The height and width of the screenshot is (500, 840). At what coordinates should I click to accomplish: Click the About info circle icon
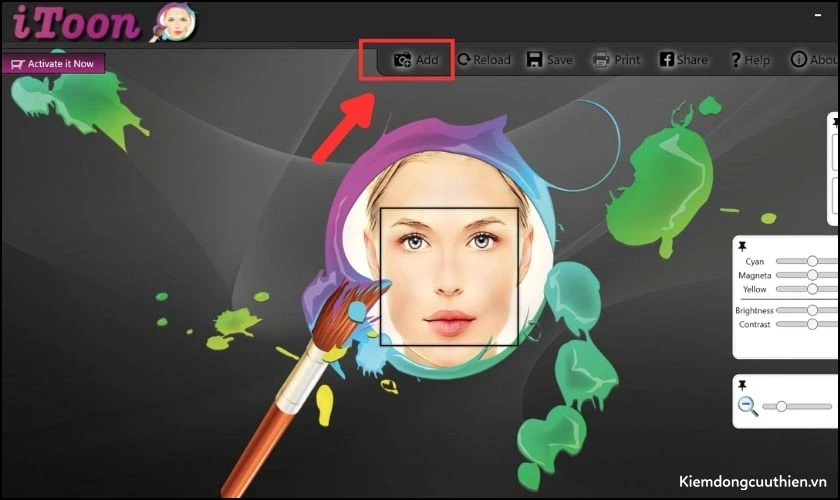click(798, 59)
